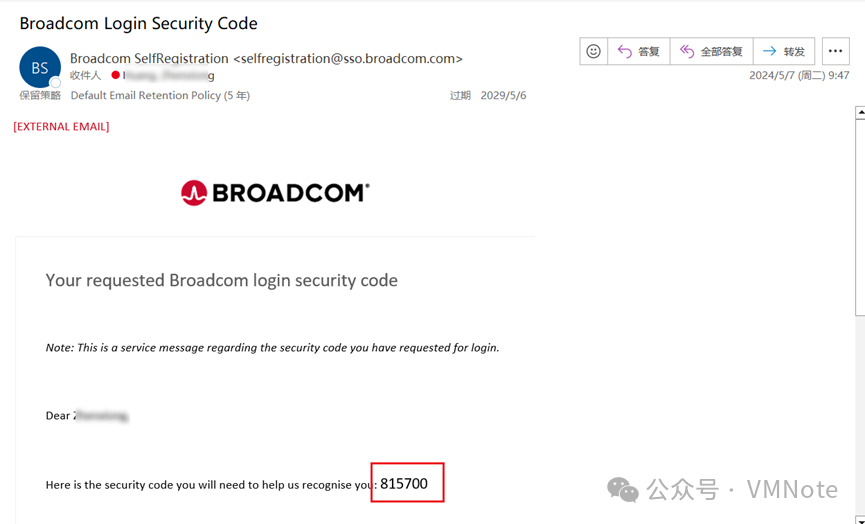Click the received timestamp 2024/5/7 9:47

point(799,75)
